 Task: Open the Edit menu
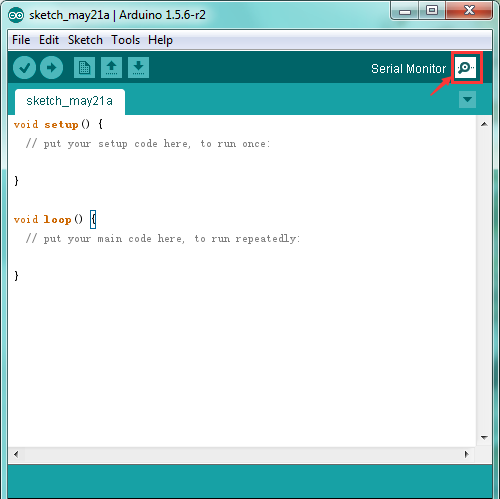49,40
